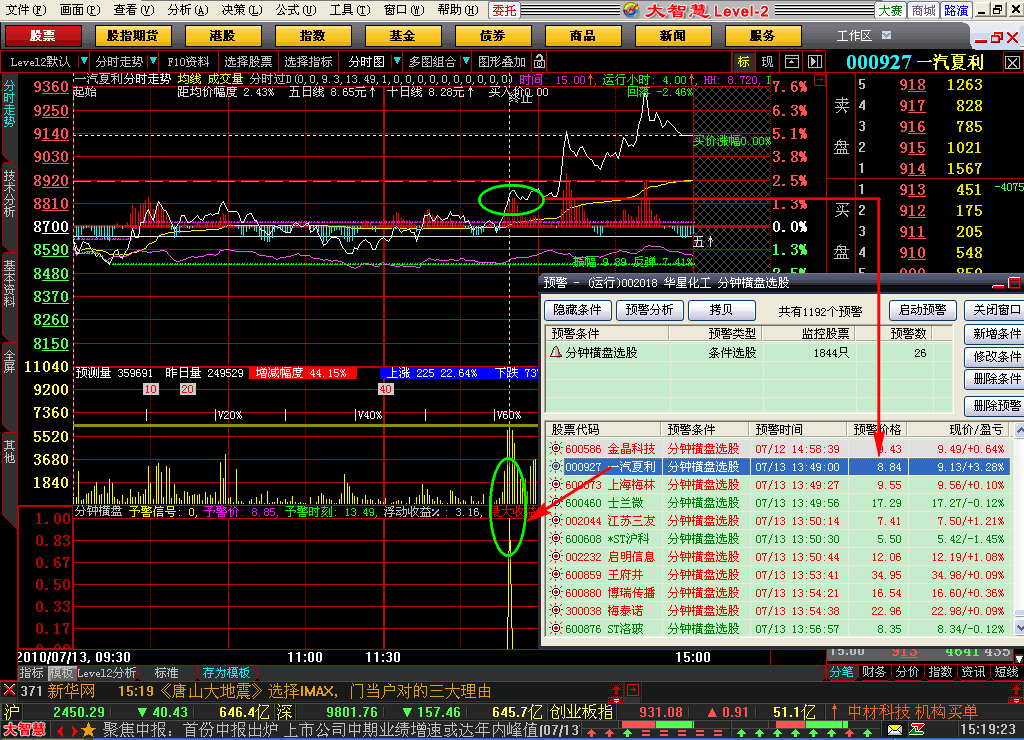Close the news ticker with red X
The width and height of the screenshot is (1024, 740).
pos(9,690)
